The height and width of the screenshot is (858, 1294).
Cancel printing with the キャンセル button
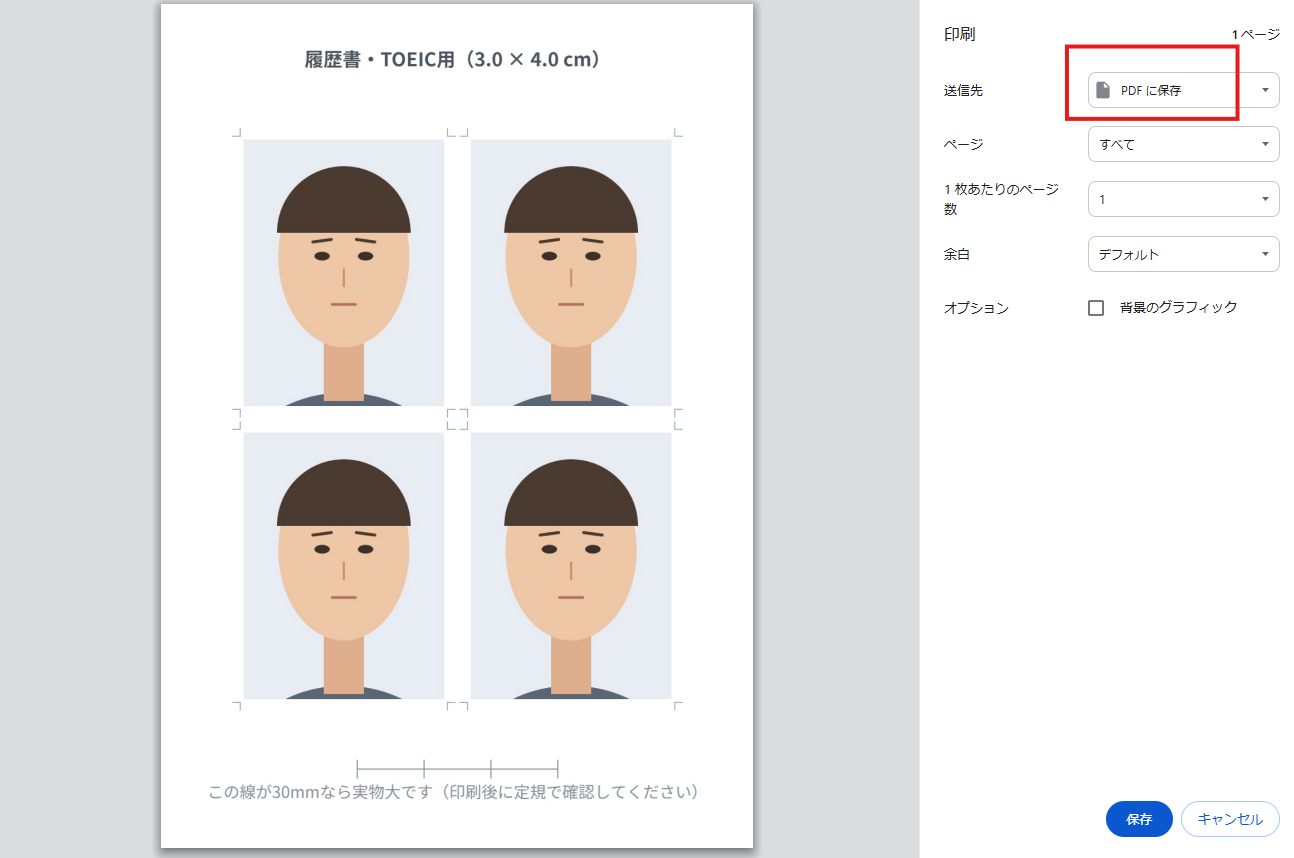1230,819
